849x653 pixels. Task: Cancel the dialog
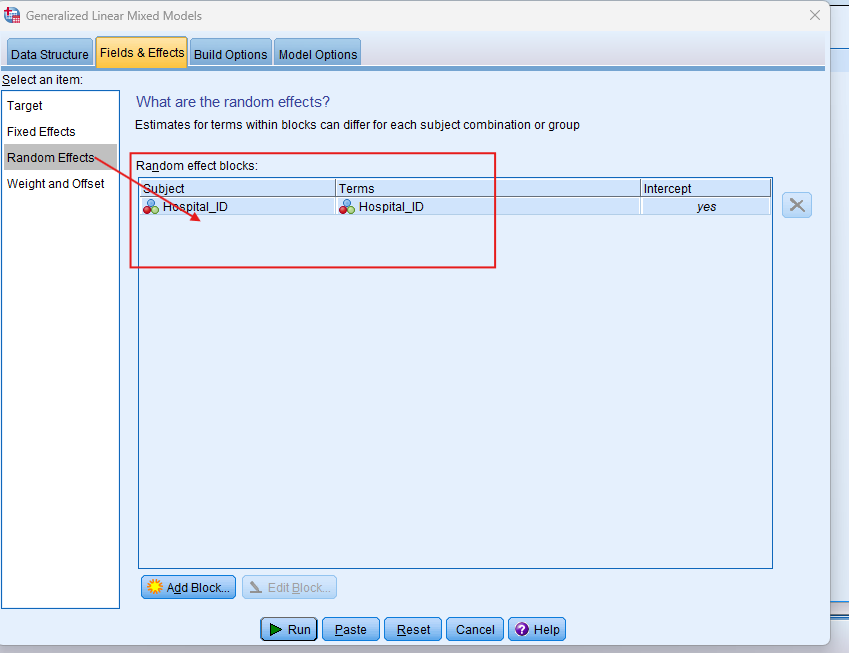point(475,629)
